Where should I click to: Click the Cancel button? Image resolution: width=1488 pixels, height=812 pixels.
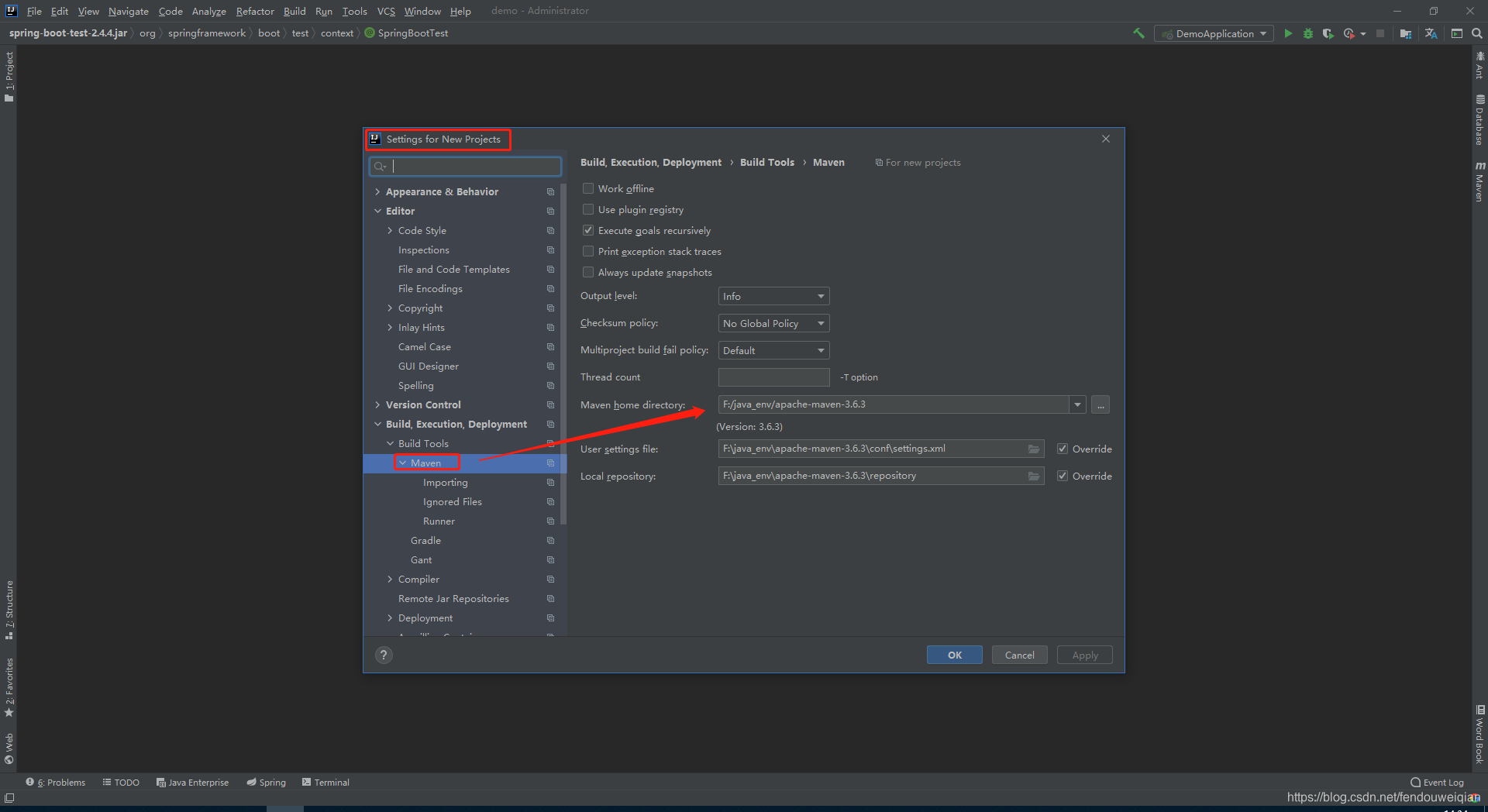click(x=1020, y=655)
